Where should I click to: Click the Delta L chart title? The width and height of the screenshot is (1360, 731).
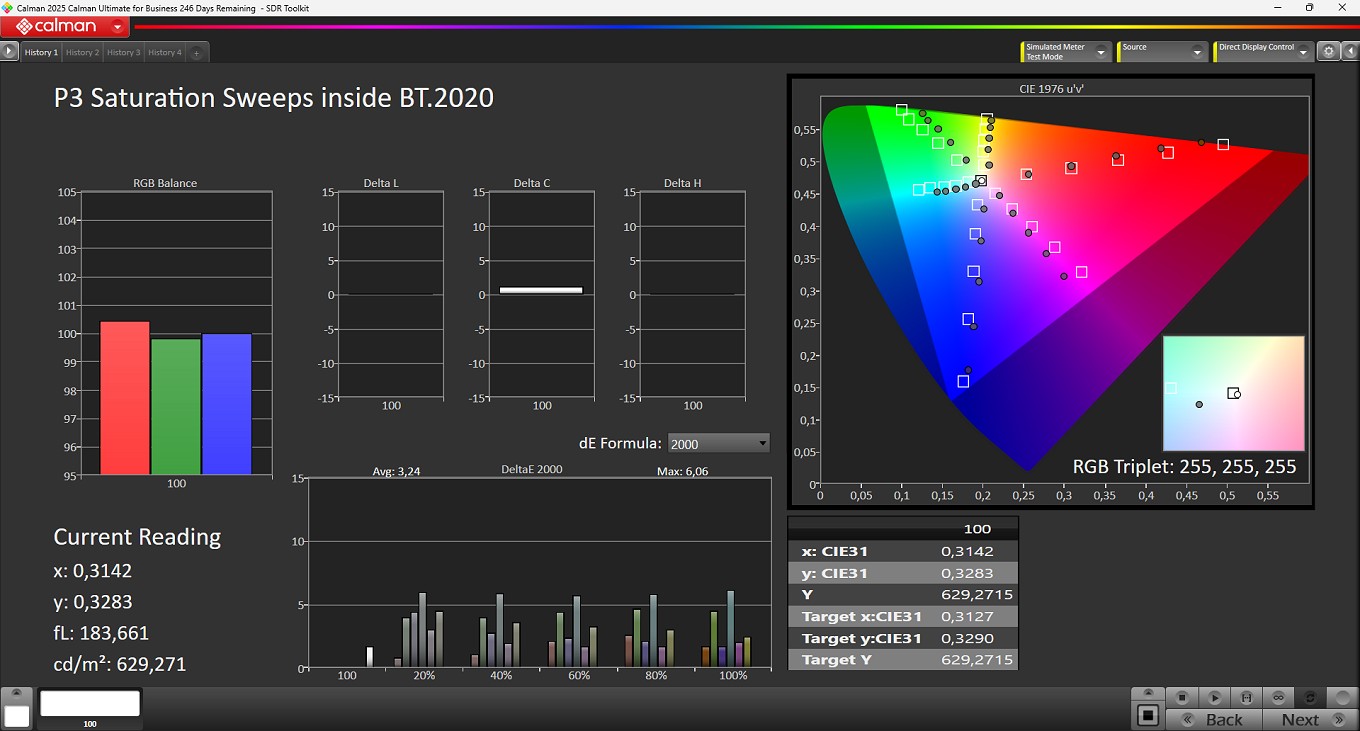(381, 183)
